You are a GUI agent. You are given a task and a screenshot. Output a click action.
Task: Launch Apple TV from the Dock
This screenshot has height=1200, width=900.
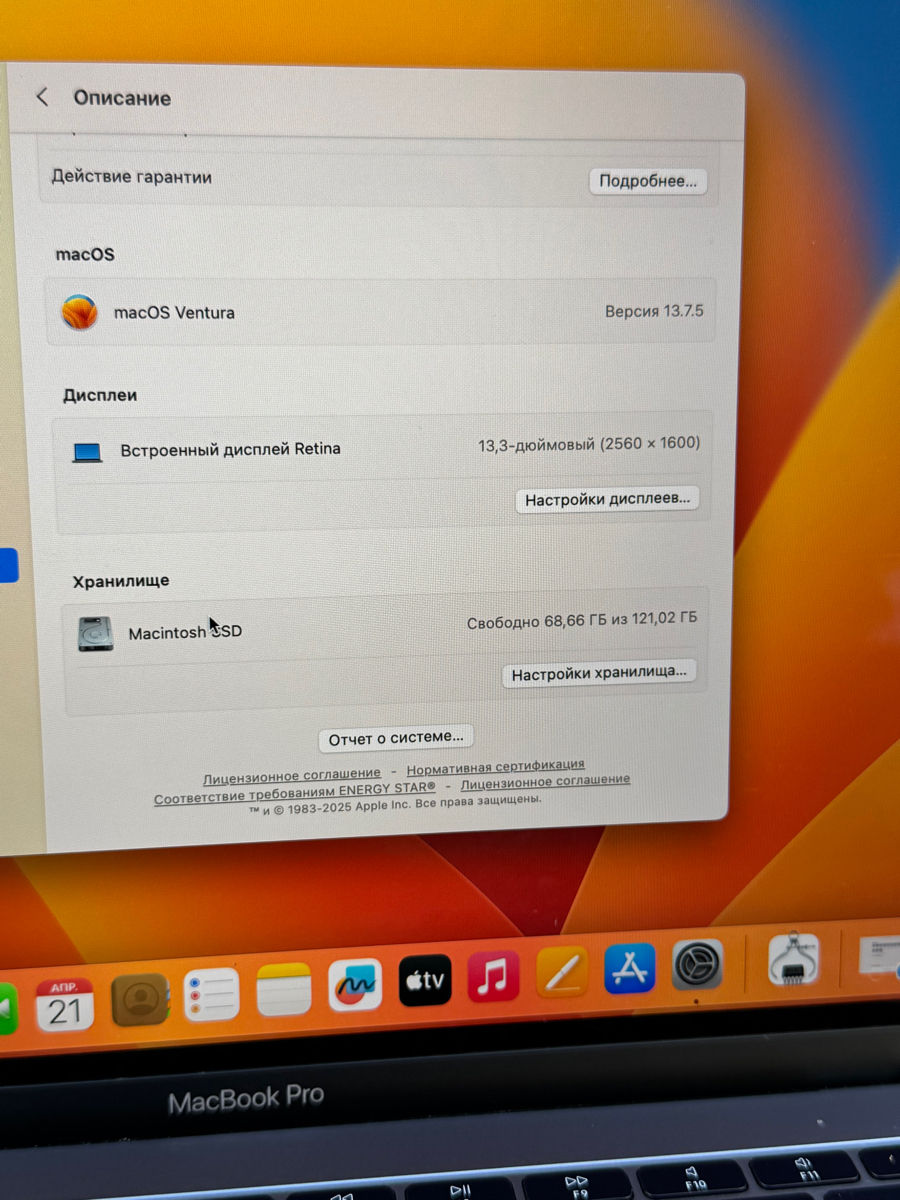point(425,981)
